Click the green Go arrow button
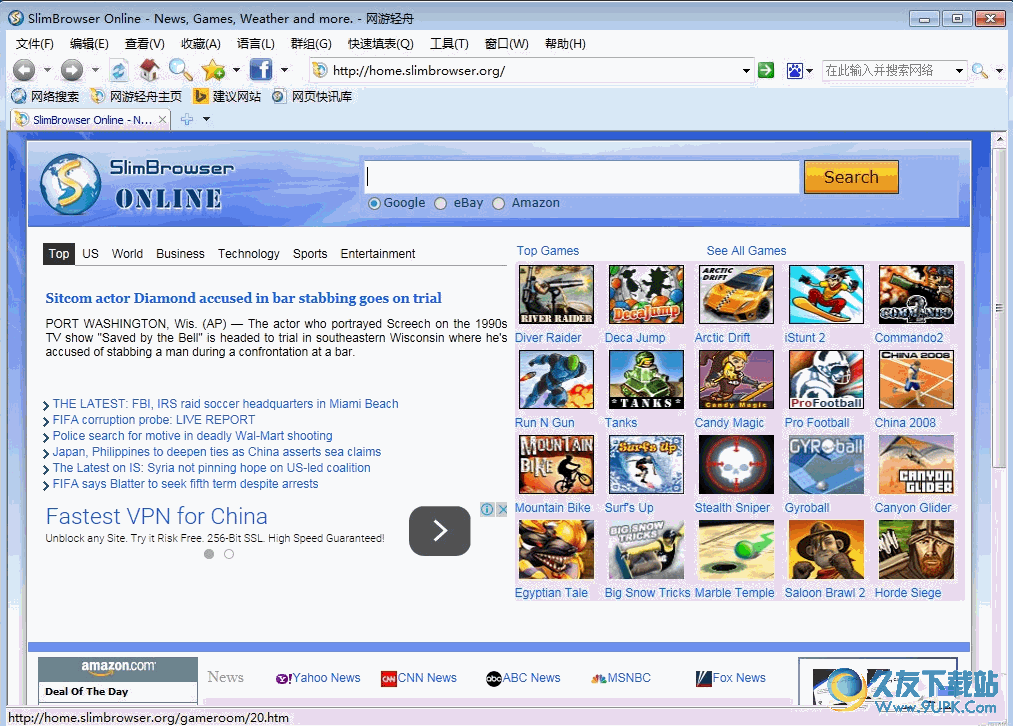This screenshot has width=1013, height=726. (x=766, y=70)
